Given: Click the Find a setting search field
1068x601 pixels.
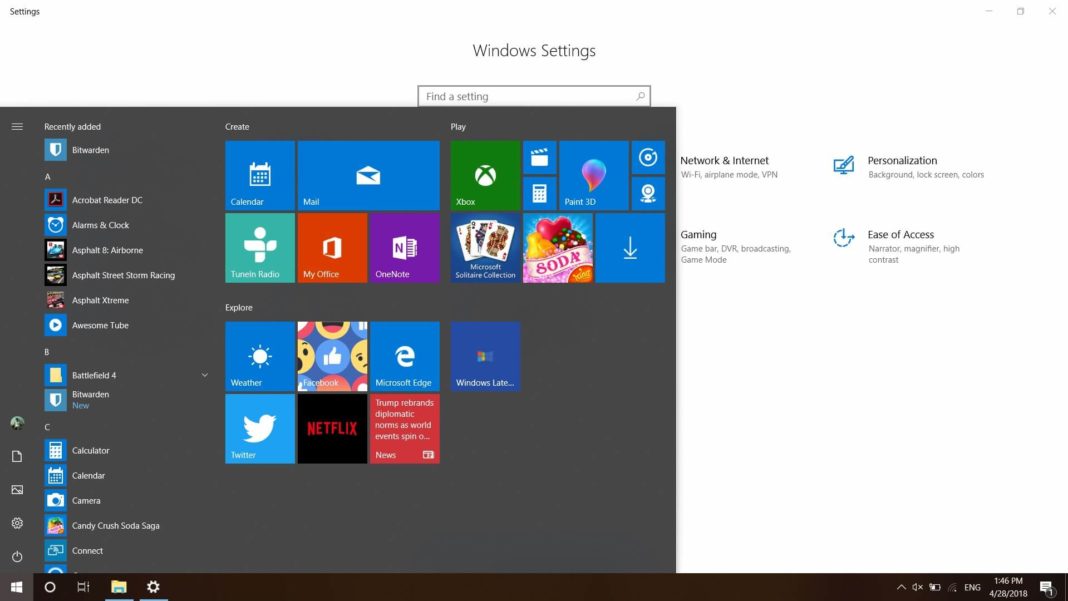Looking at the screenshot, I should tap(534, 96).
